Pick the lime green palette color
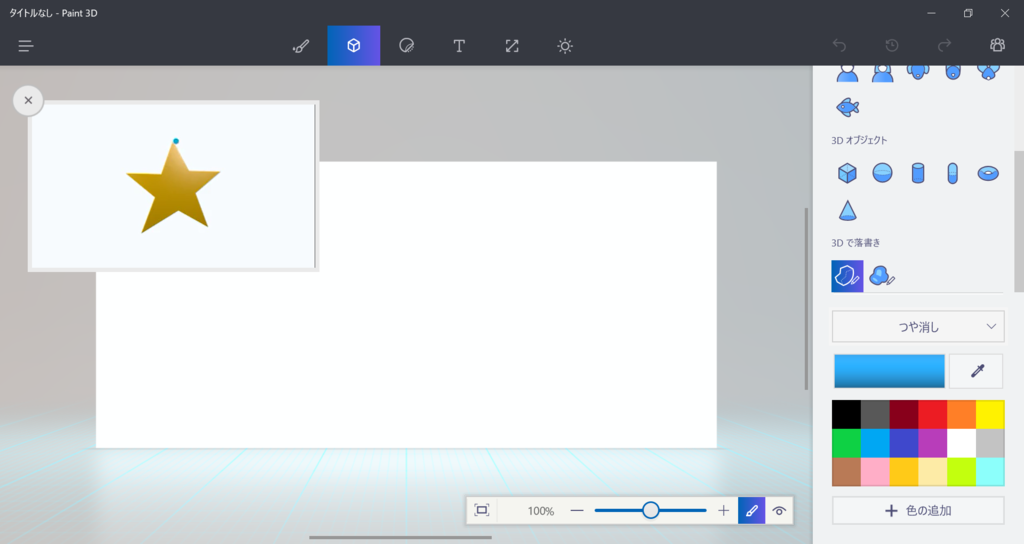 [961, 472]
